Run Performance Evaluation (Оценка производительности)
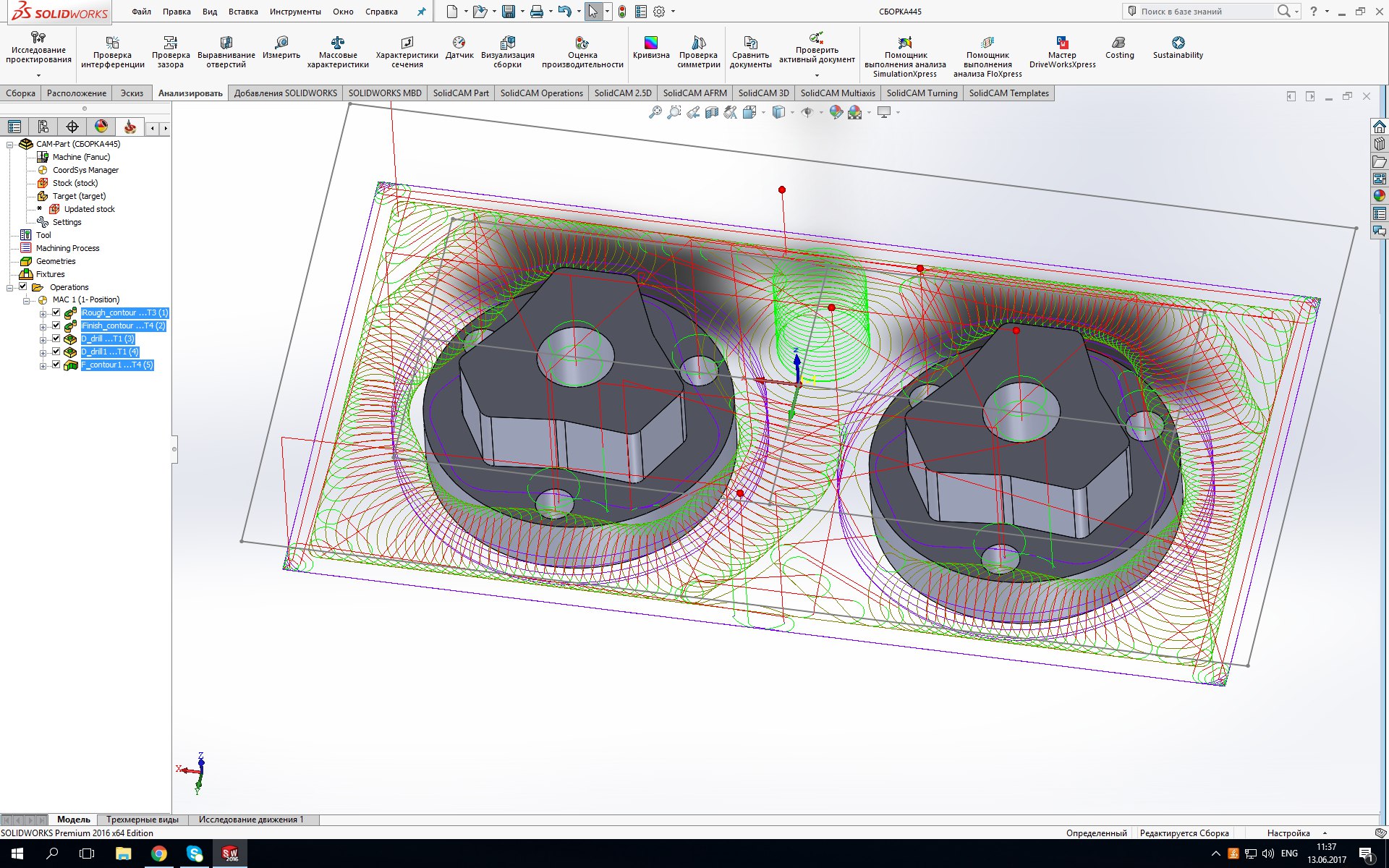The image size is (1389, 868). click(582, 52)
